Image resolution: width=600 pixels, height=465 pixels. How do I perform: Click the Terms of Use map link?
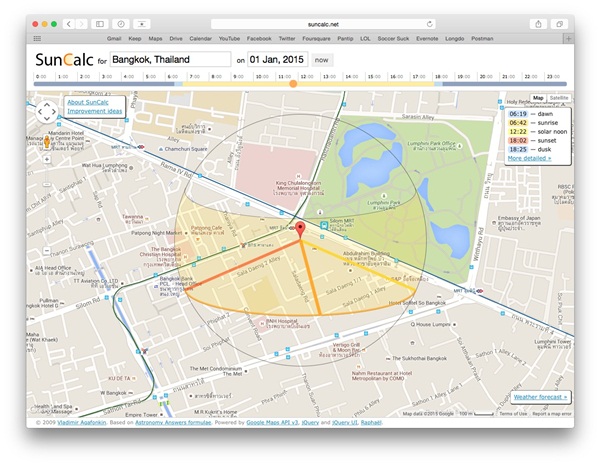click(513, 414)
